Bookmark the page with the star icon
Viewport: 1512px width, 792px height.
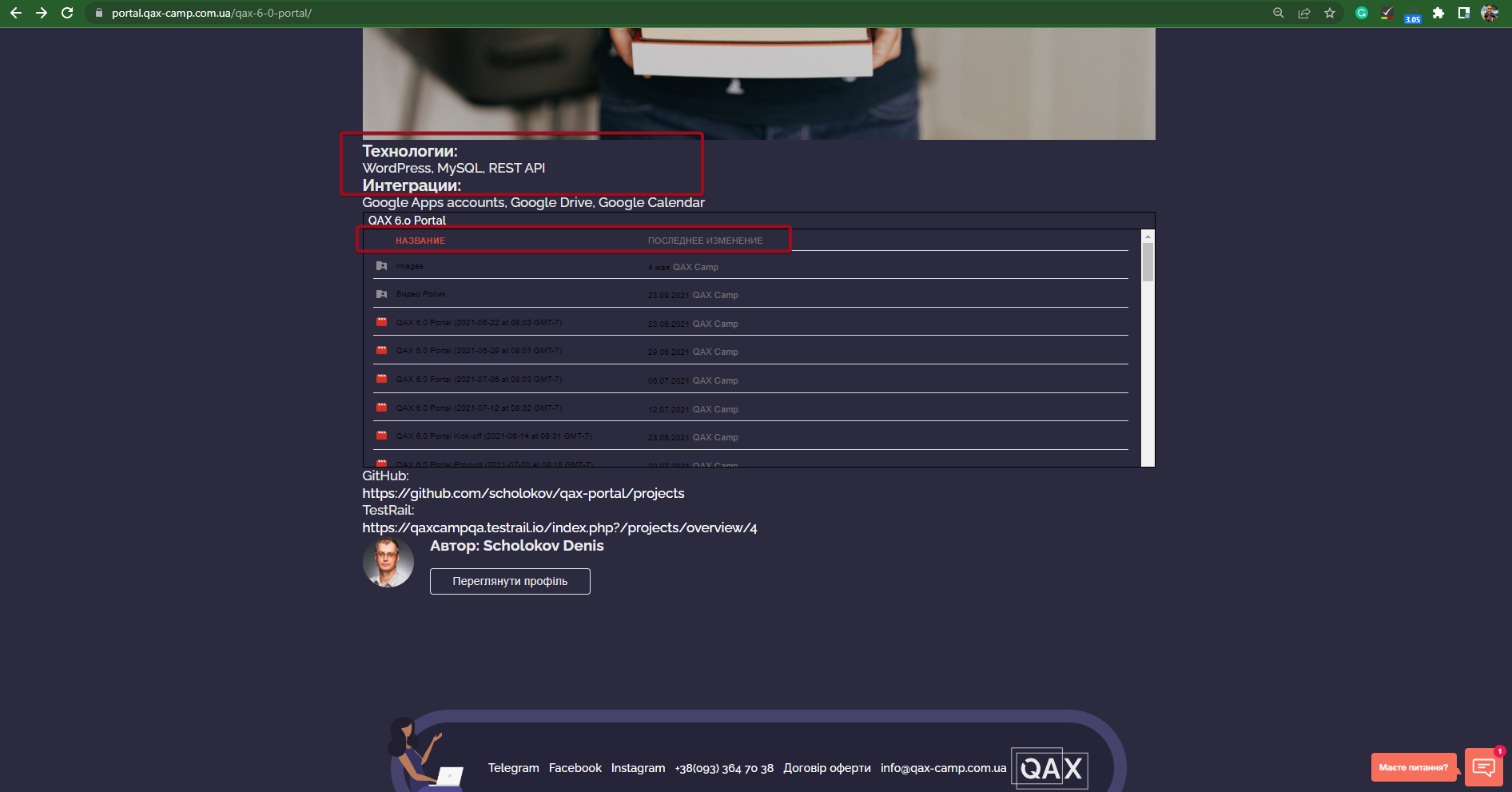coord(1331,13)
